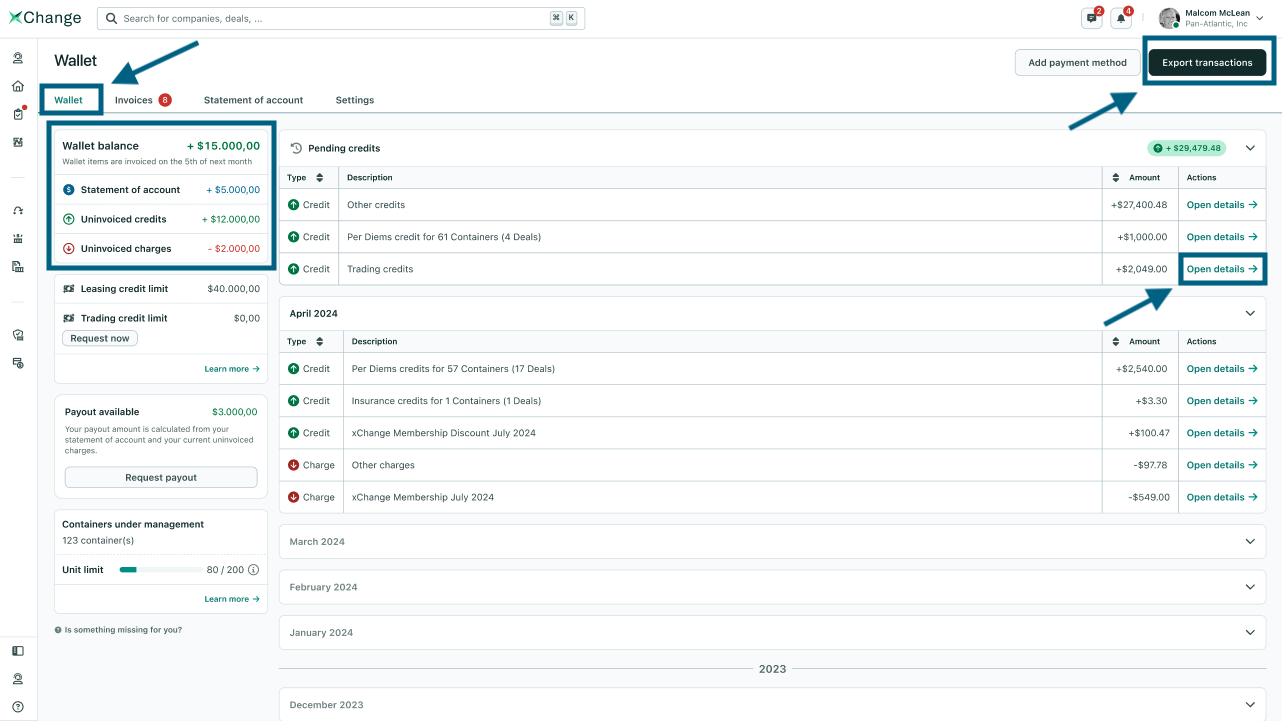
Task: Open the clipboard tasks sidebar icon
Action: pyautogui.click(x=18, y=114)
